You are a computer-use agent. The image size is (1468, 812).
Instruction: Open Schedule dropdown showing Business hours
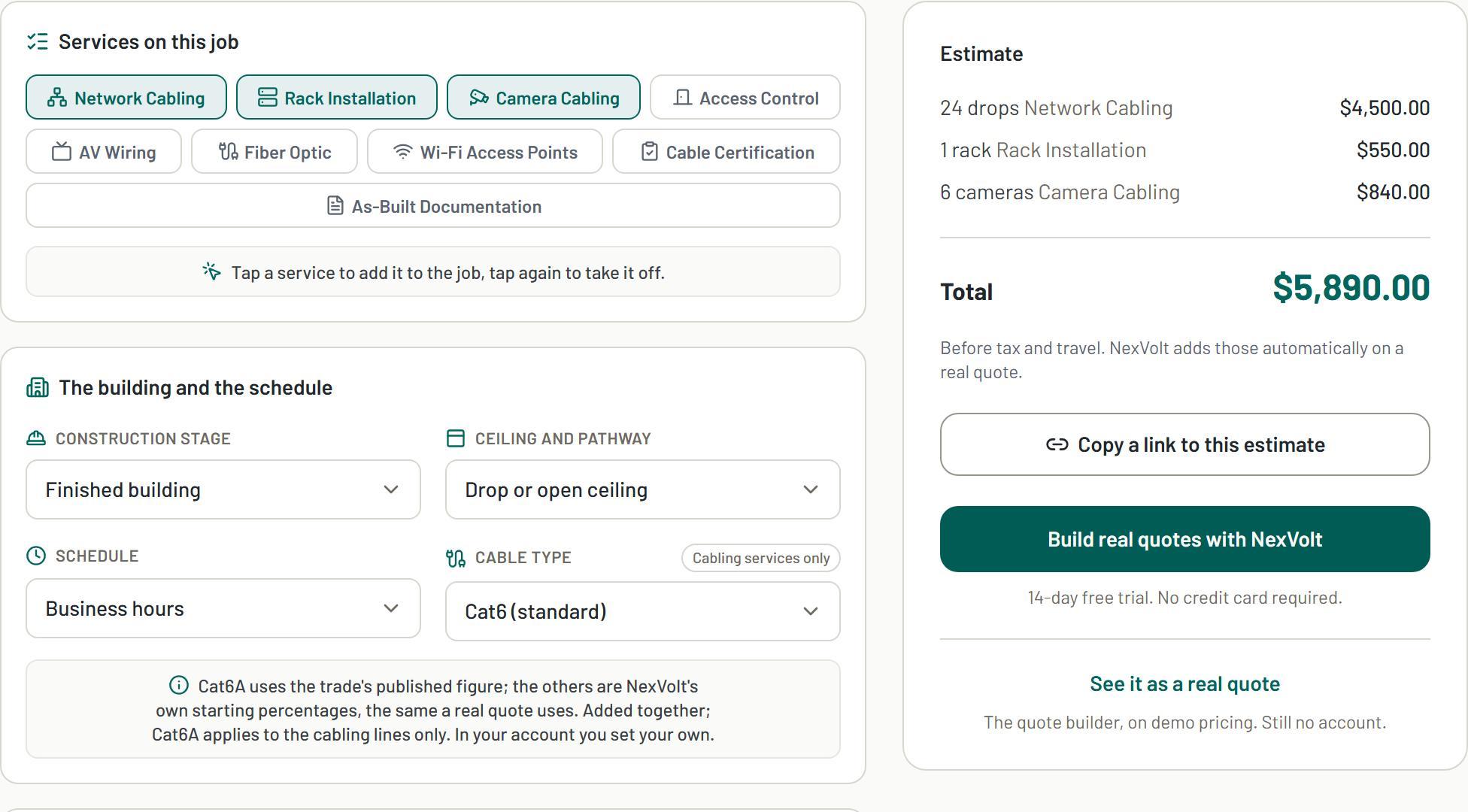point(223,608)
